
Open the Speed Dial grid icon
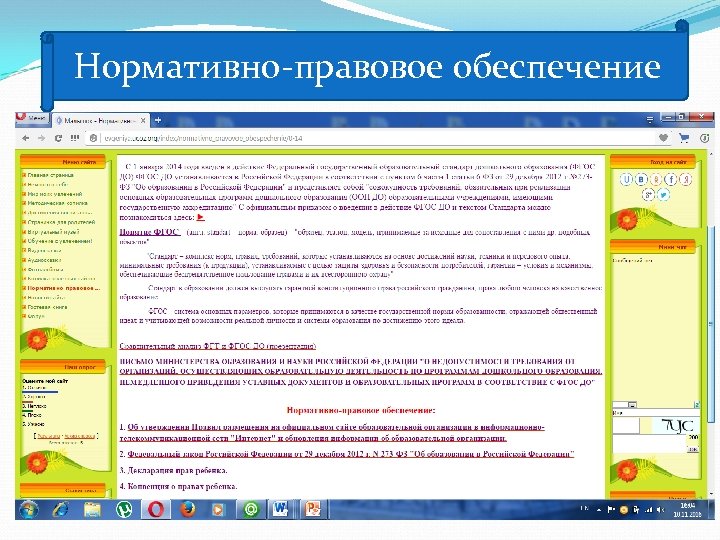click(74, 138)
